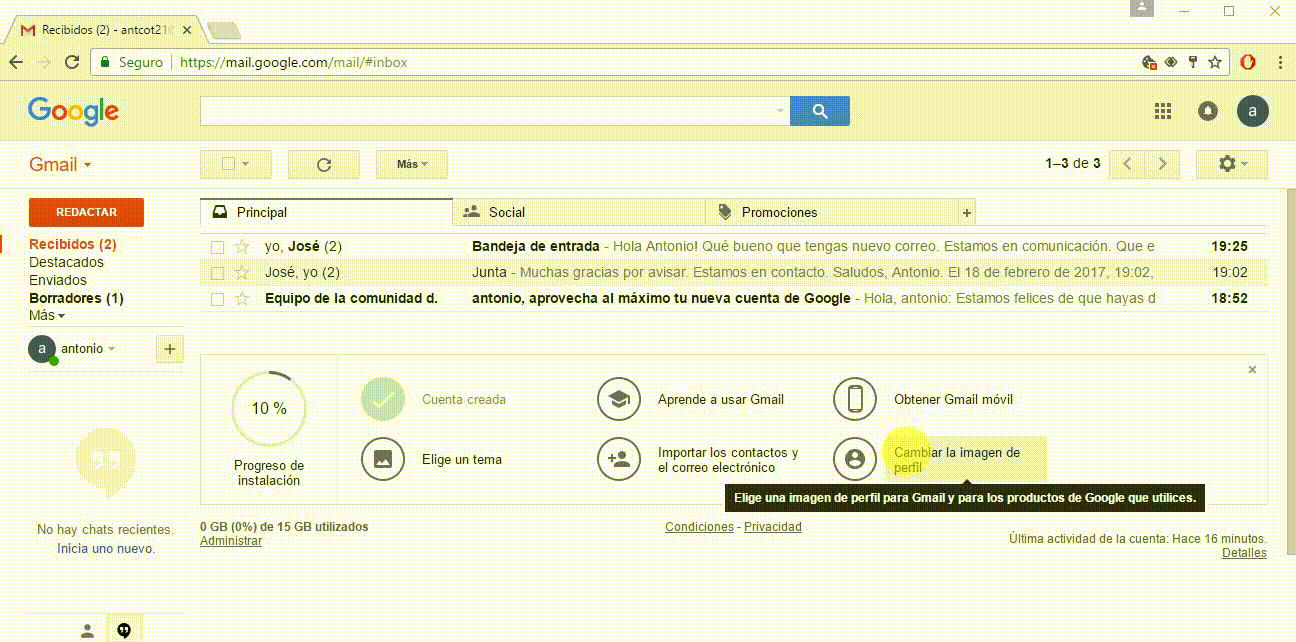The image size is (1296, 642).
Task: Open the Hangouts contacts person icon
Action: pos(88,630)
